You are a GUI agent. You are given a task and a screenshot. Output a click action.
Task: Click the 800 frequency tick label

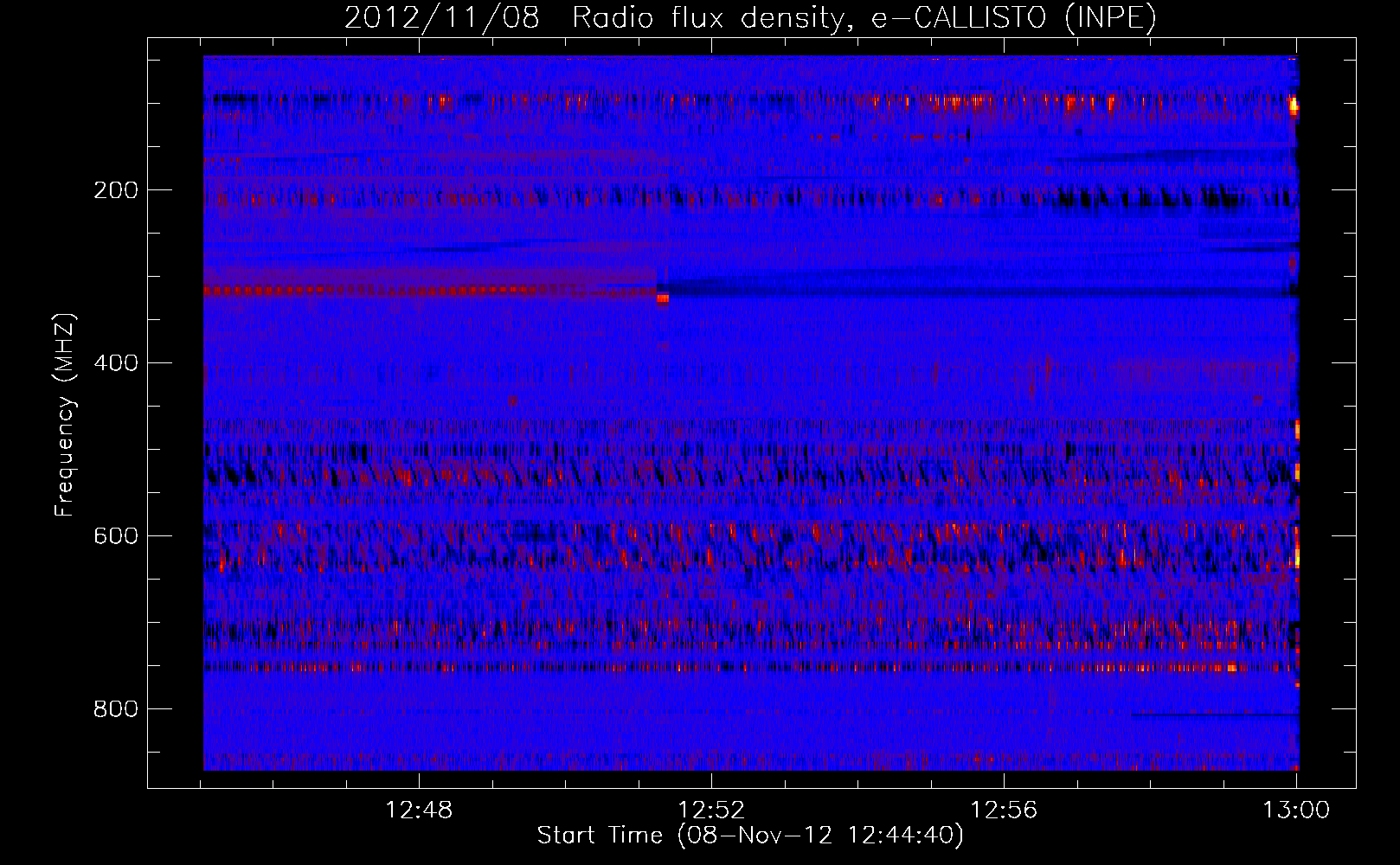(116, 709)
